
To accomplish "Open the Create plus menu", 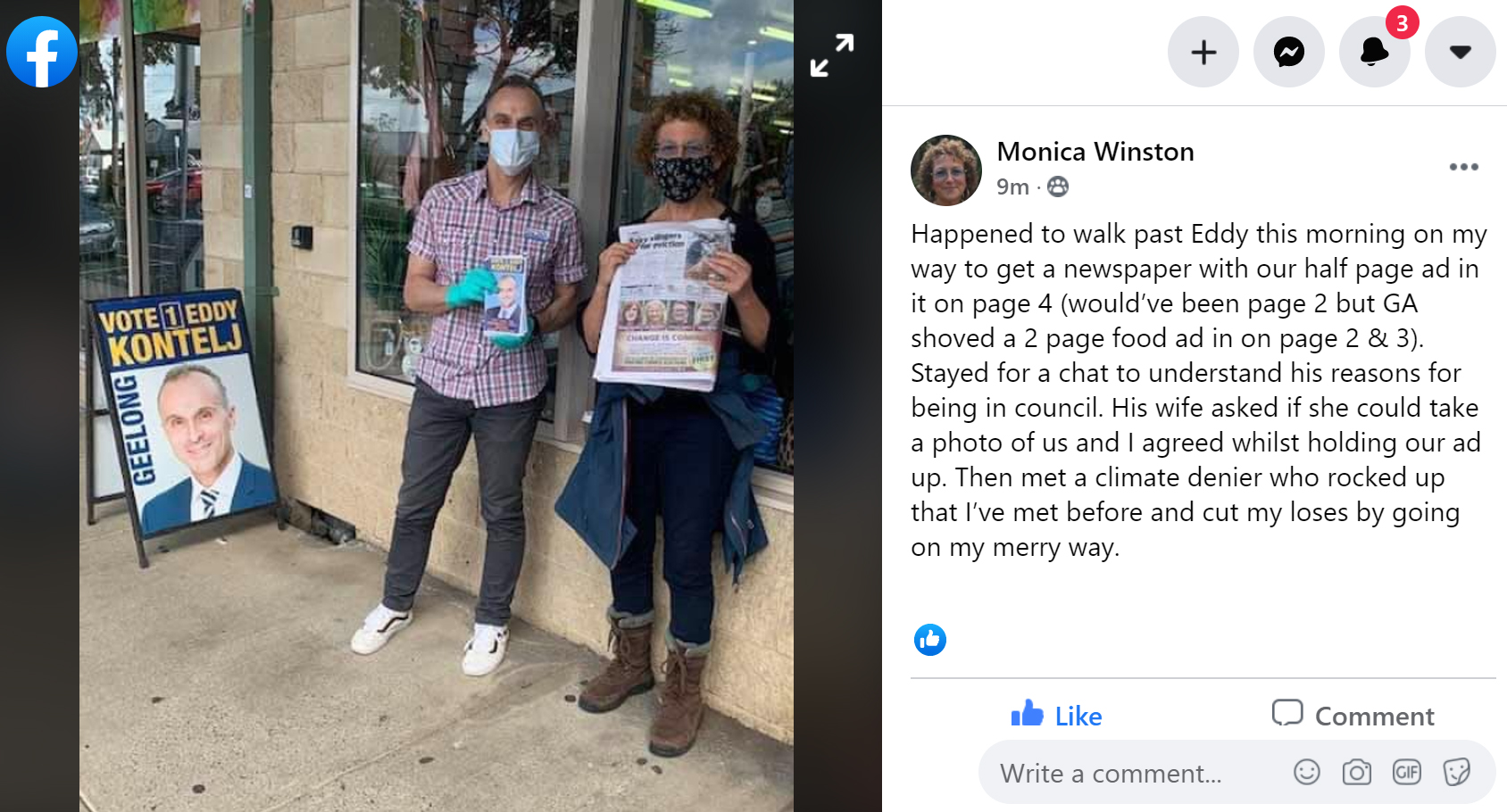I will click(x=1203, y=52).
